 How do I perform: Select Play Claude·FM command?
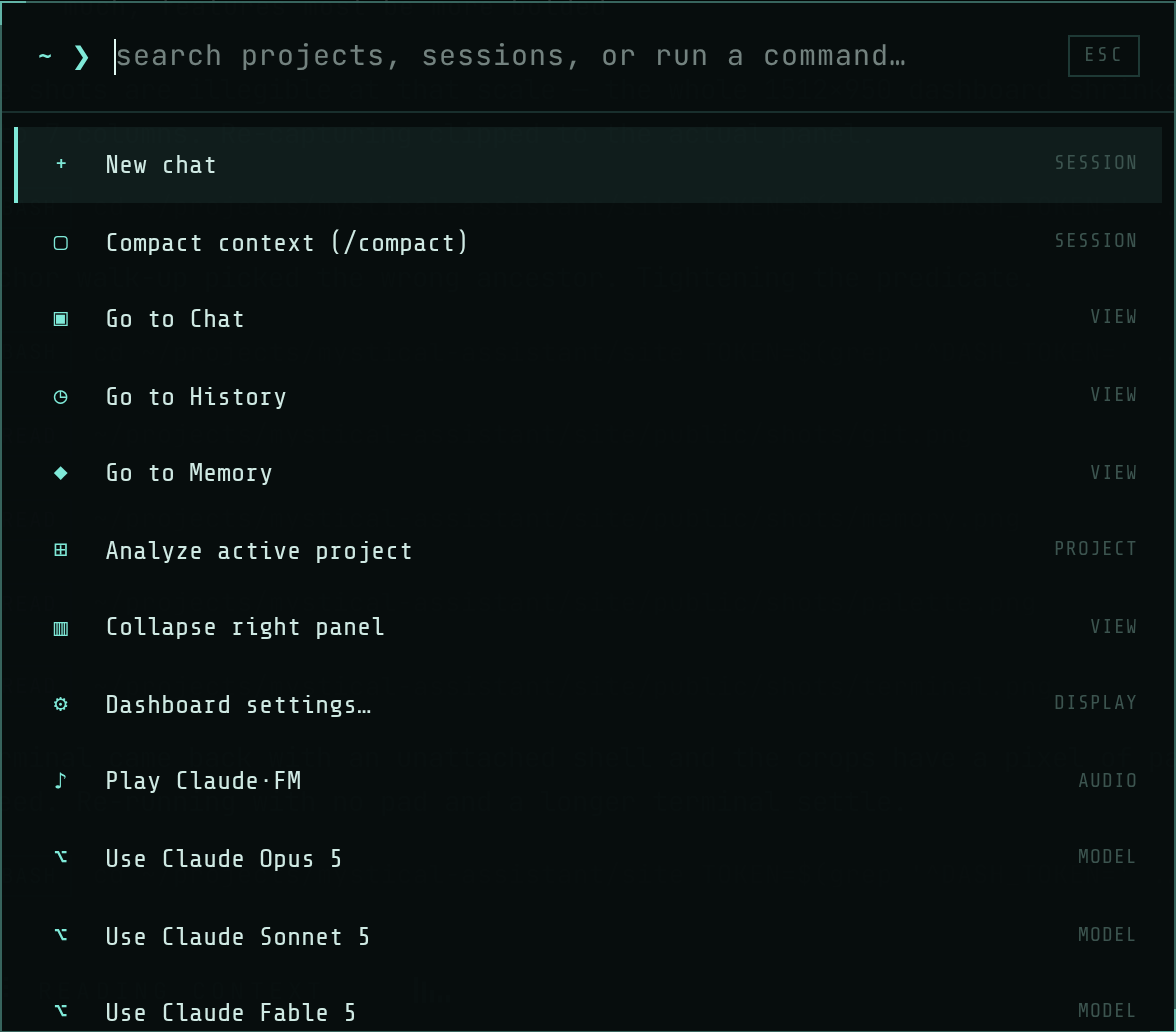pyautogui.click(x=588, y=781)
